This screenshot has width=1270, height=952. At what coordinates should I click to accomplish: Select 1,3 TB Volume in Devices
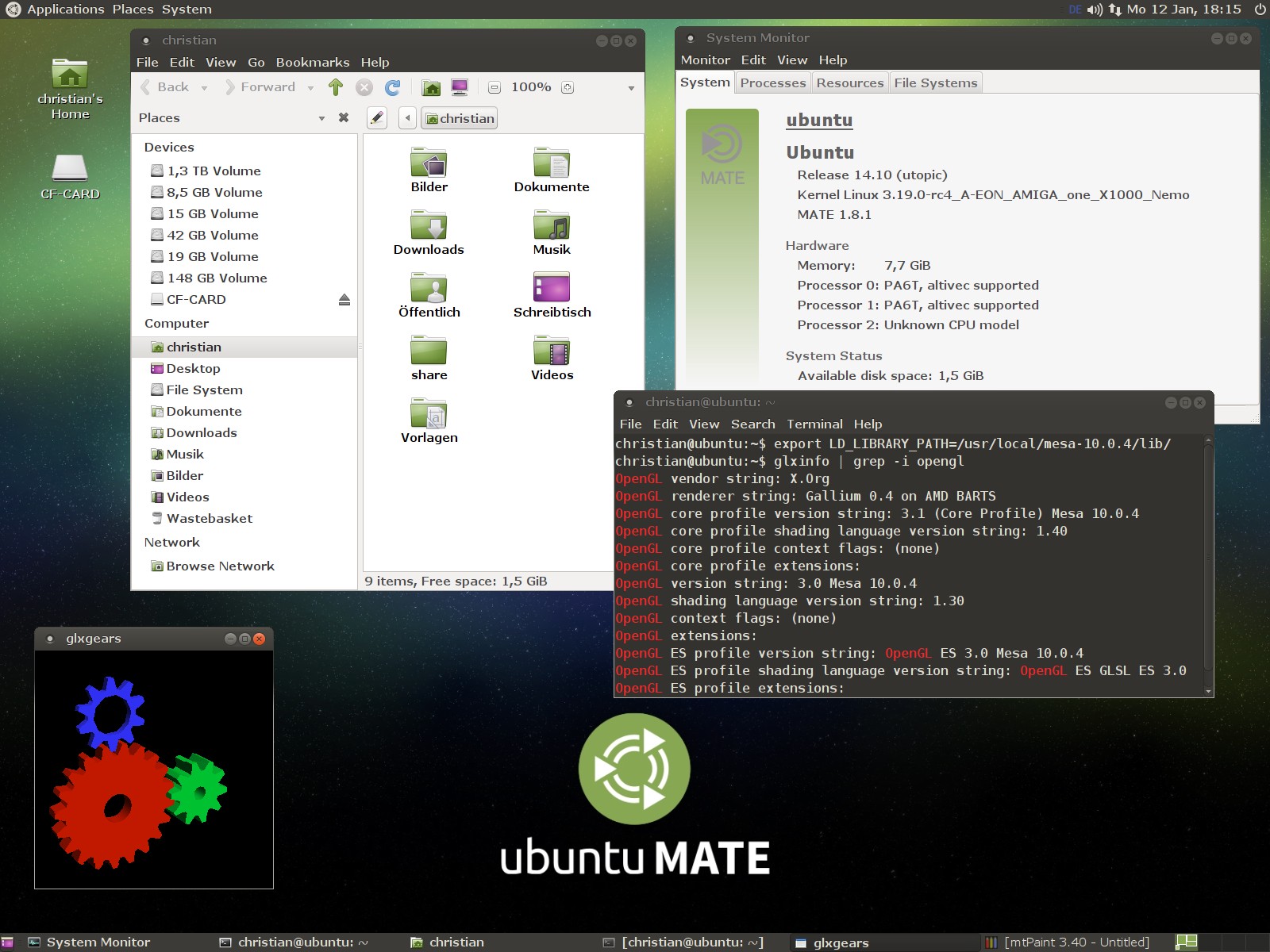click(244, 171)
